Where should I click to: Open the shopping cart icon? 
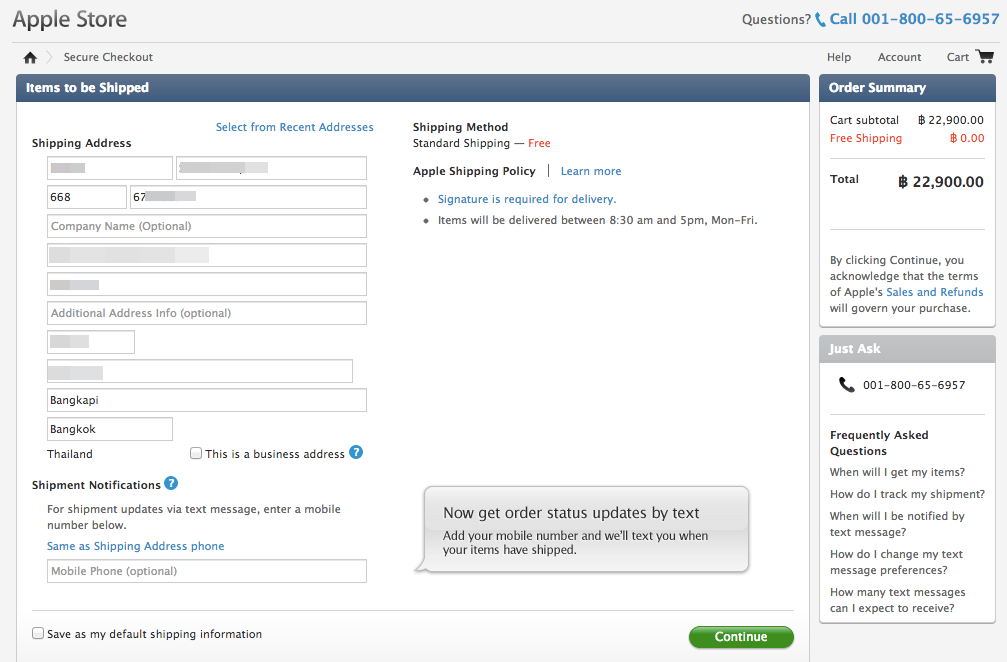coord(985,57)
